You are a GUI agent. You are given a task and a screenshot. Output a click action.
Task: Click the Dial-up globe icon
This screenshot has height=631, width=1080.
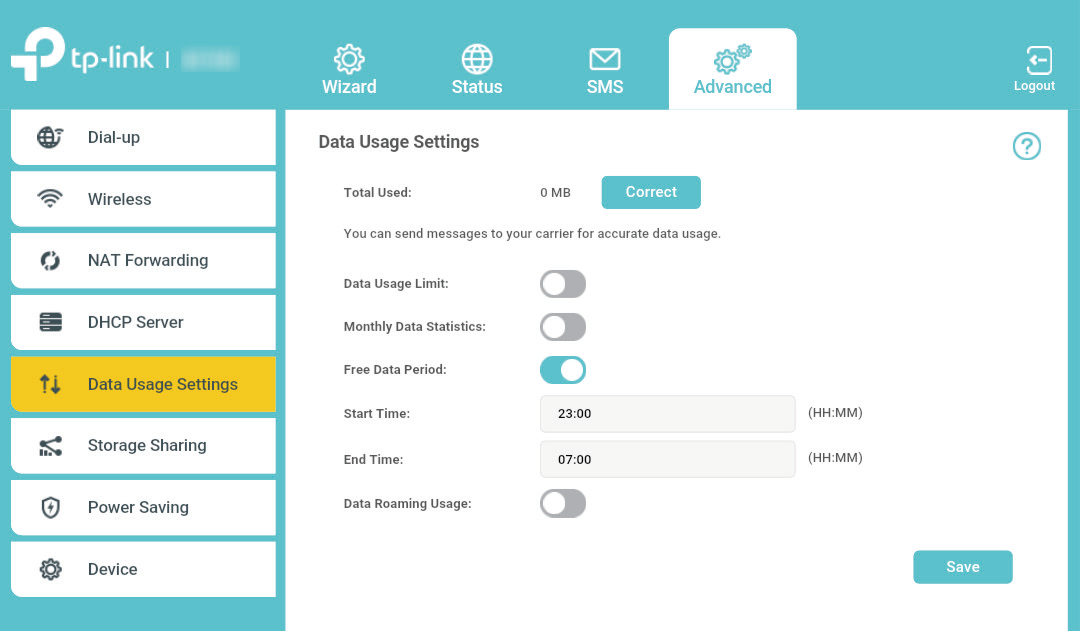(x=50, y=137)
